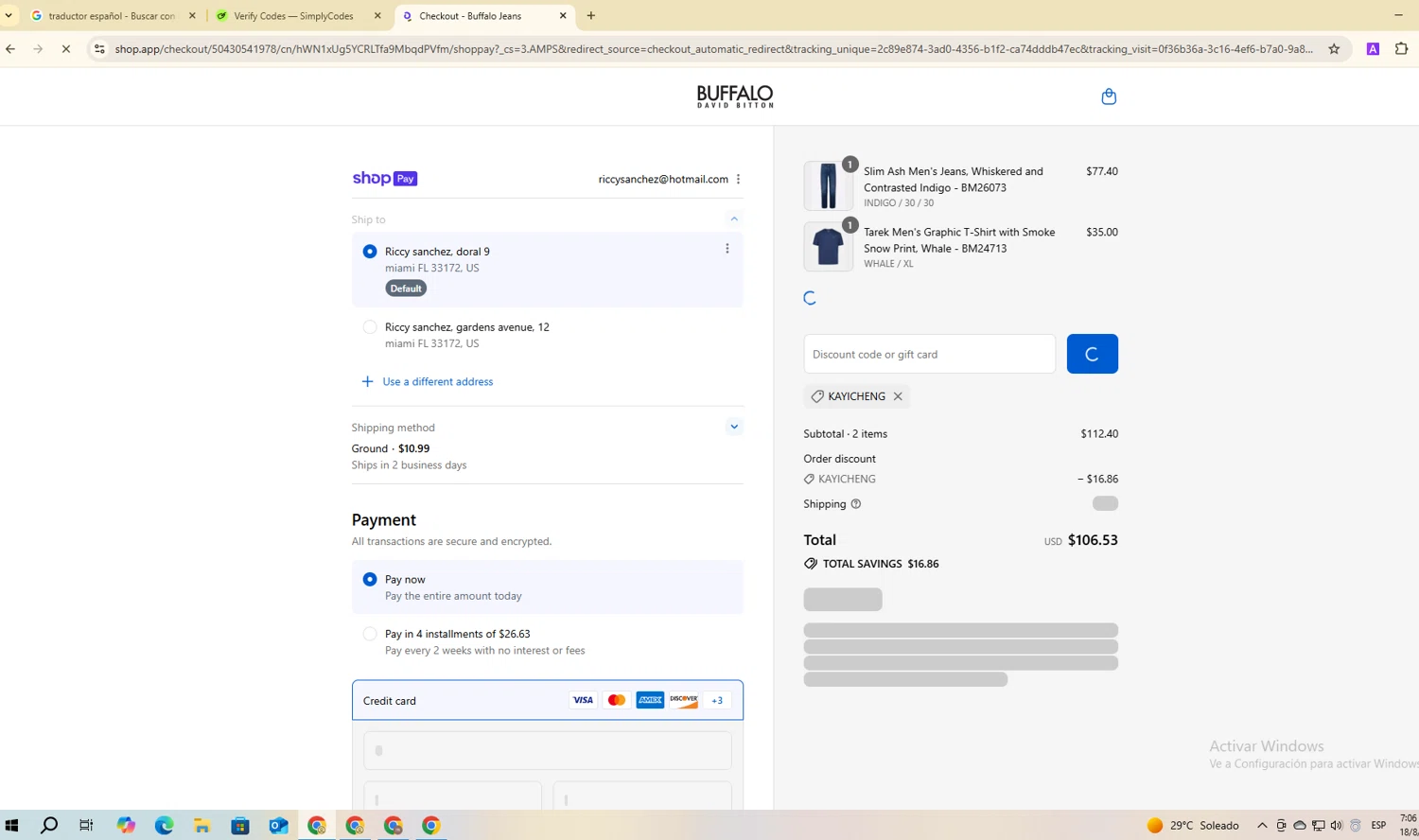Image resolution: width=1419 pixels, height=840 pixels.
Task: Click the Default address badge
Action: pyautogui.click(x=406, y=289)
